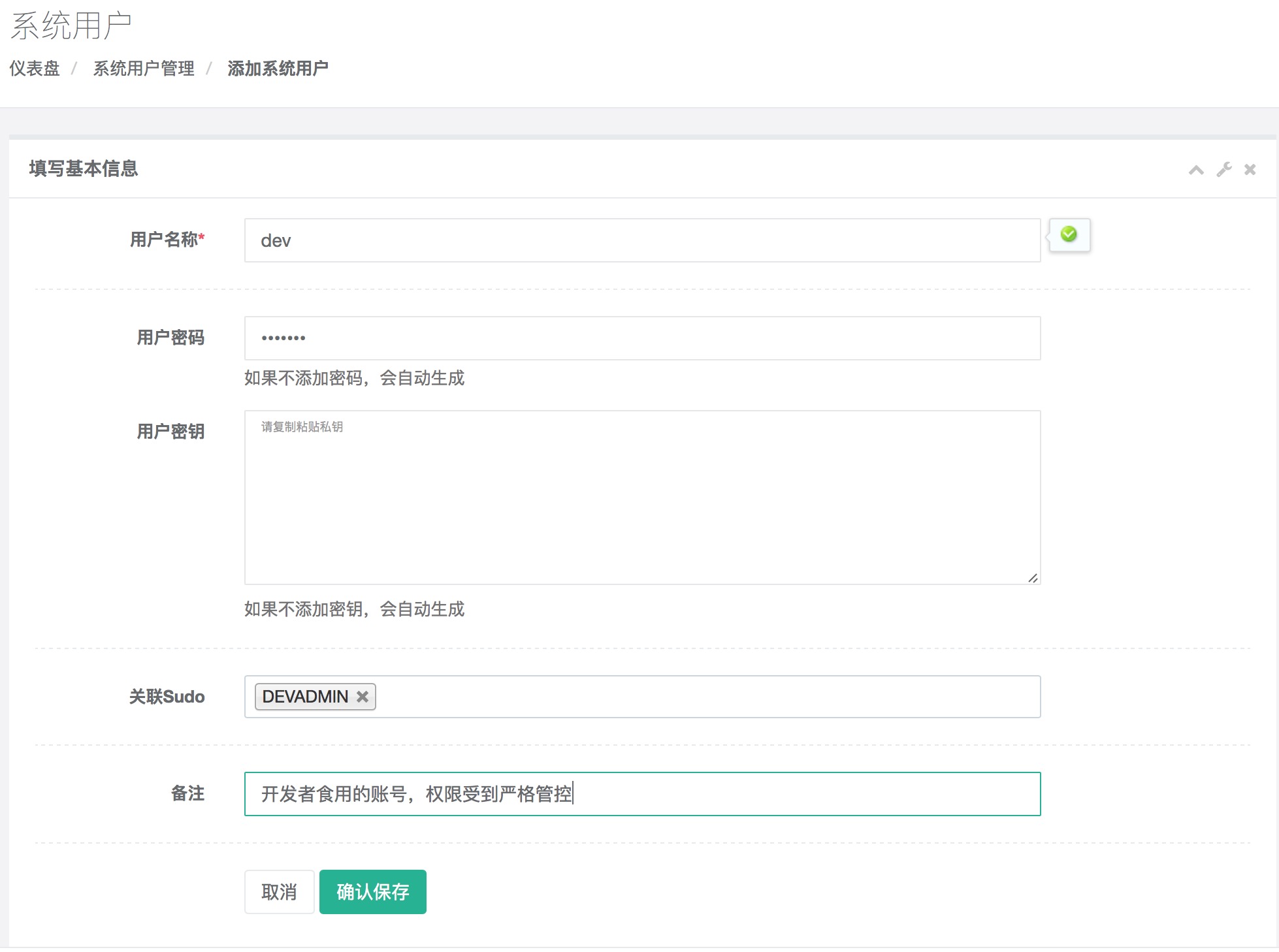The image size is (1279, 952).
Task: Go to 仪表盘 breadcrumb link
Action: 35,69
